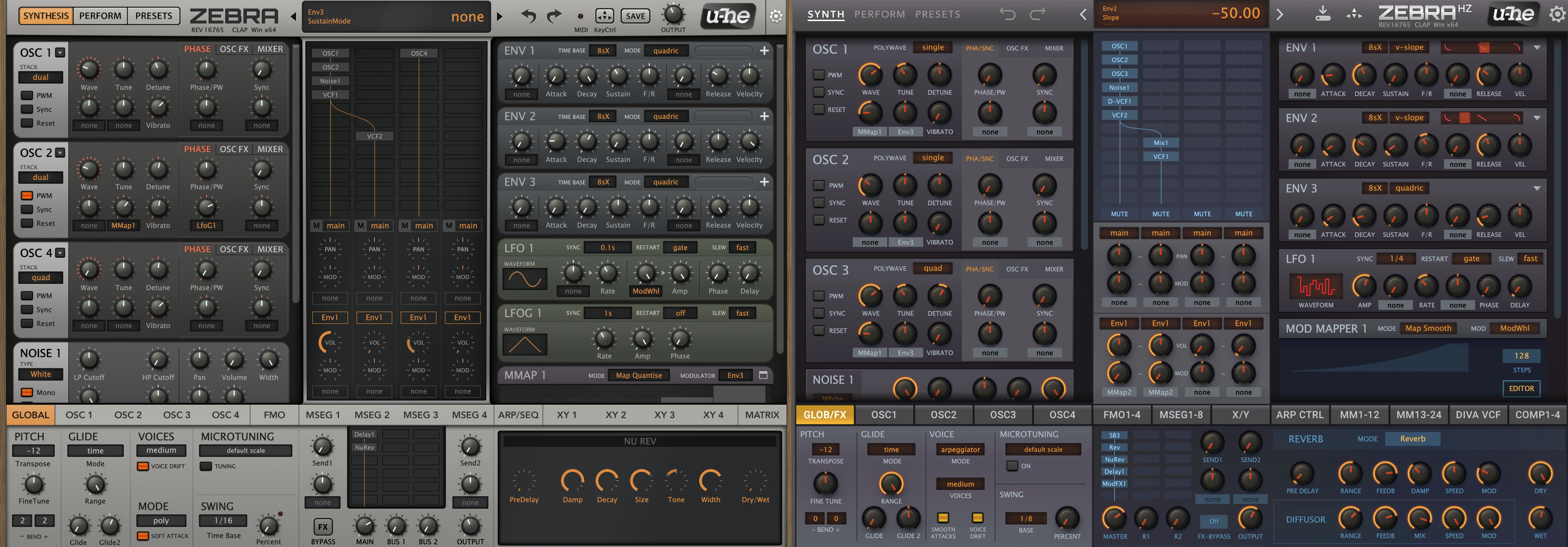Image resolution: width=1568 pixels, height=547 pixels.
Task: Open ENV 1 mode quadric selector
Action: [665, 51]
